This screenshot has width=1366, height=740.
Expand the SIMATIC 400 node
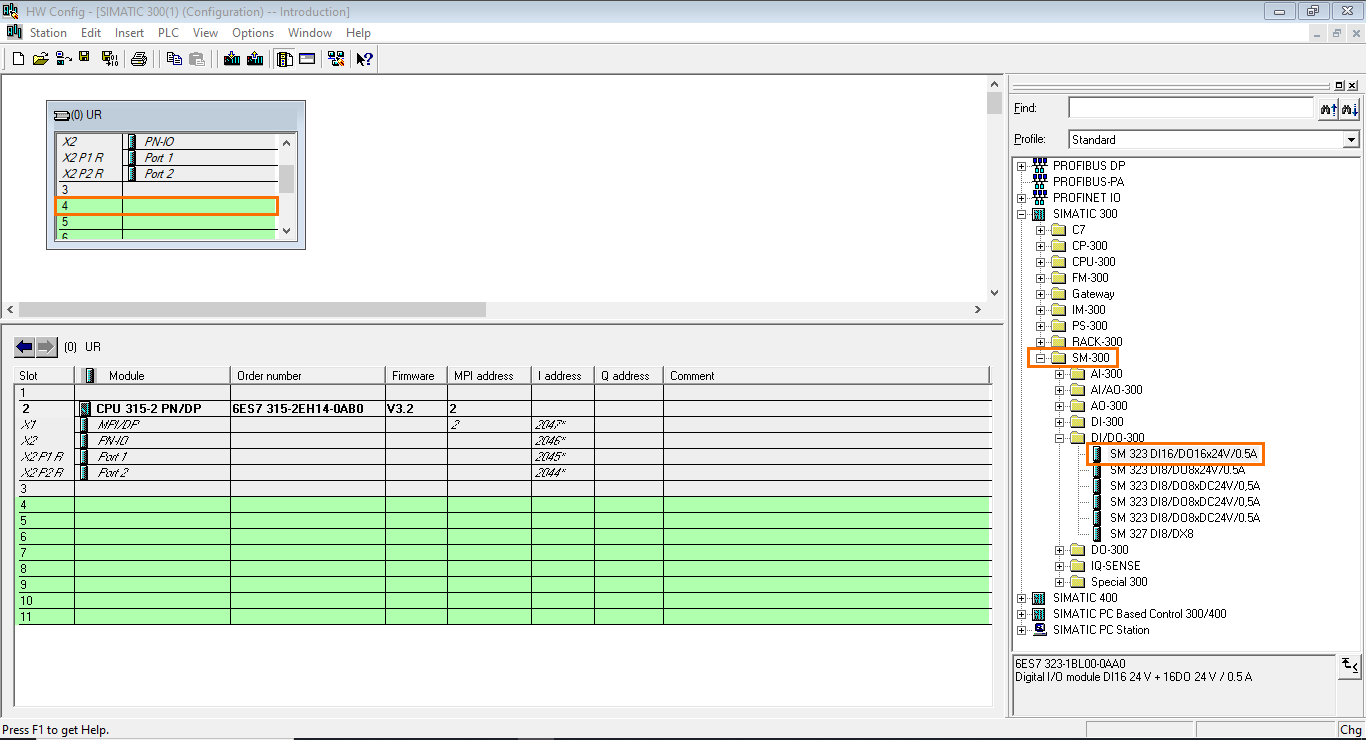click(1021, 598)
